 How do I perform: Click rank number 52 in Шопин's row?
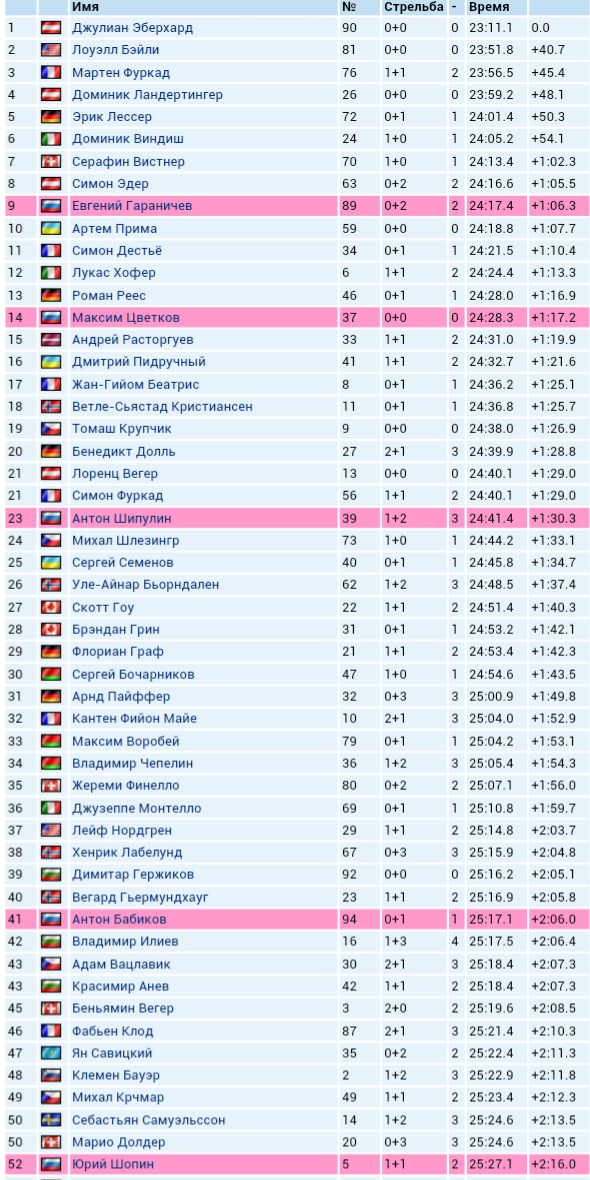pos(15,1165)
